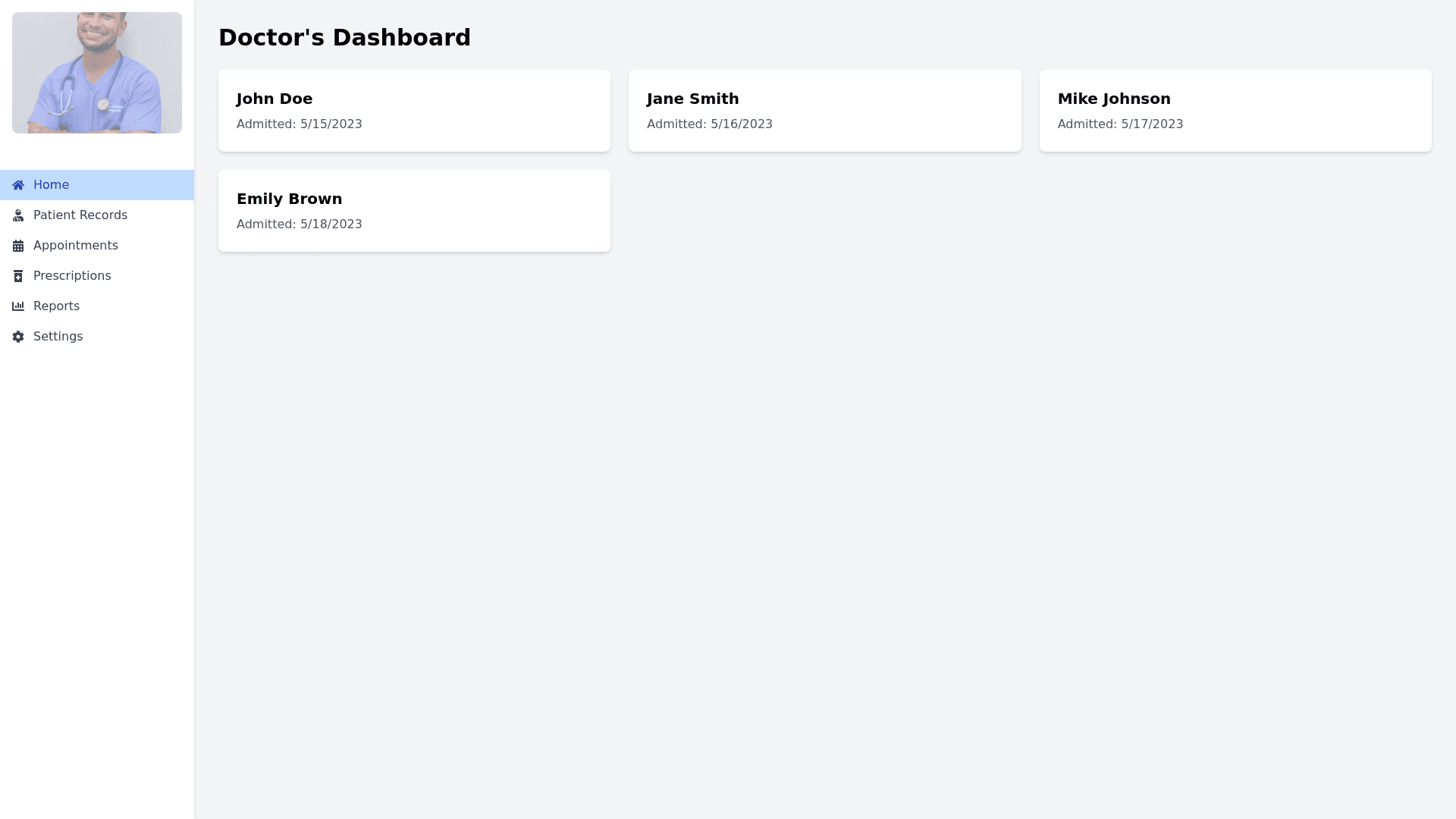Select the Home sidebar label
Image resolution: width=1456 pixels, height=819 pixels.
pyautogui.click(x=51, y=185)
